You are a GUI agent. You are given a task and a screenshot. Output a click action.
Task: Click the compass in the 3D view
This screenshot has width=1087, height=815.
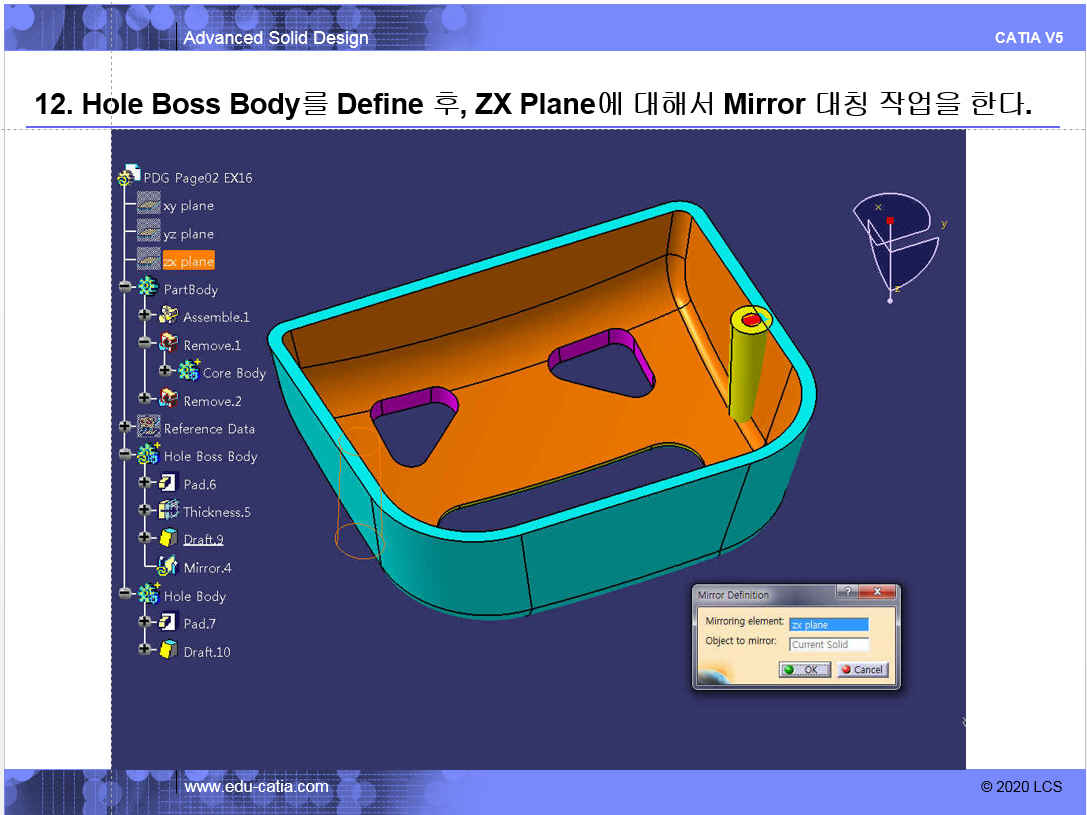tap(892, 240)
